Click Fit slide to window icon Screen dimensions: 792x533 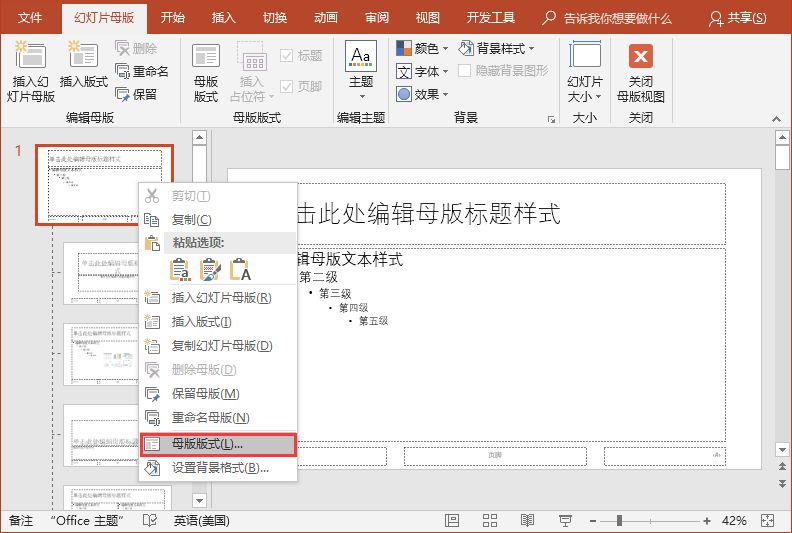pos(767,520)
